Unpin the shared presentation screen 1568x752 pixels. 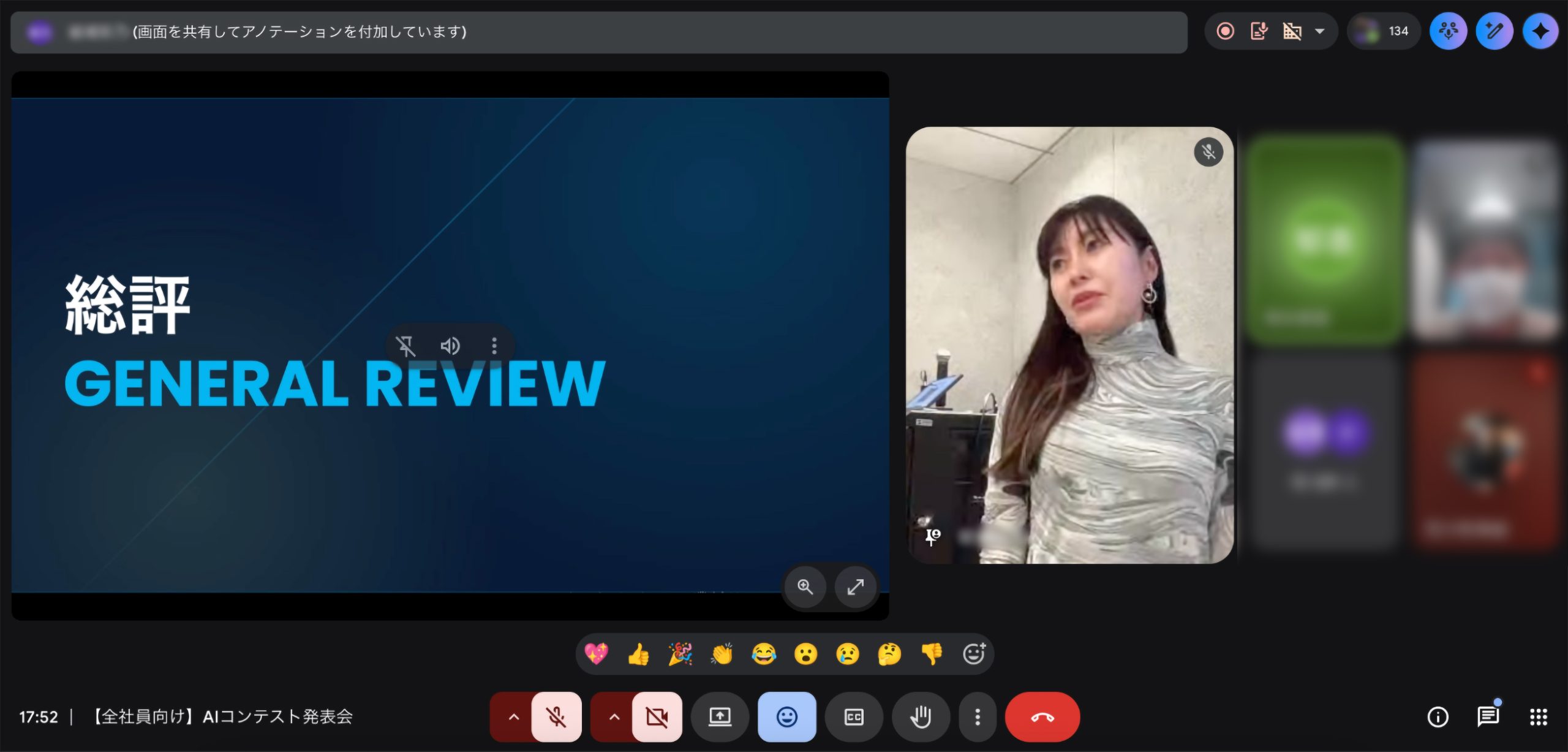(x=405, y=346)
